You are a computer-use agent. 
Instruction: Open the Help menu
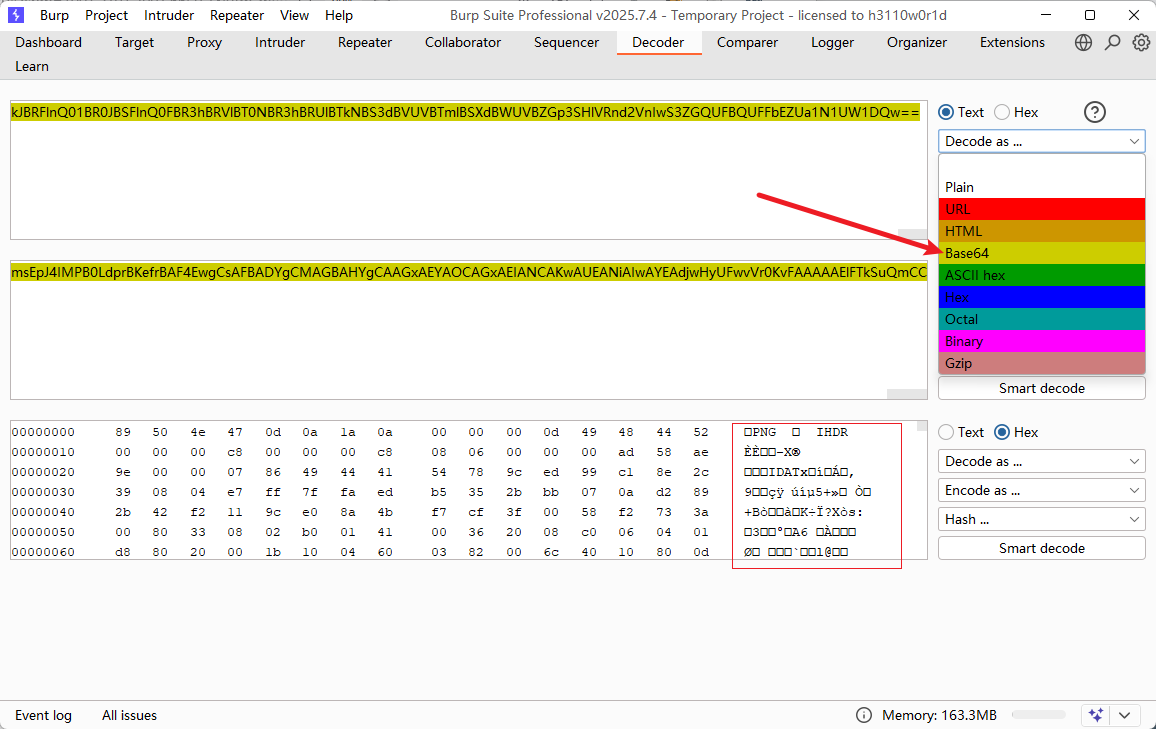(338, 15)
